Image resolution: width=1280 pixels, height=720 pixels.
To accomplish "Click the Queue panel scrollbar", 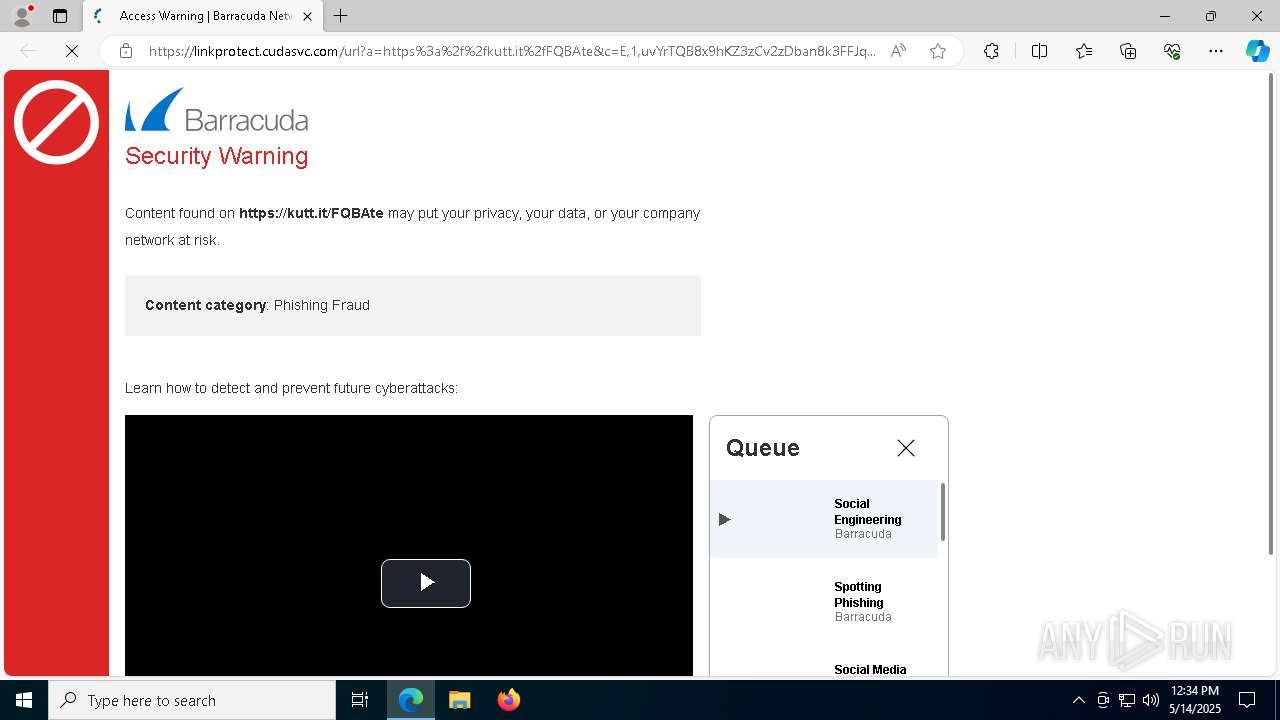I will click(943, 512).
